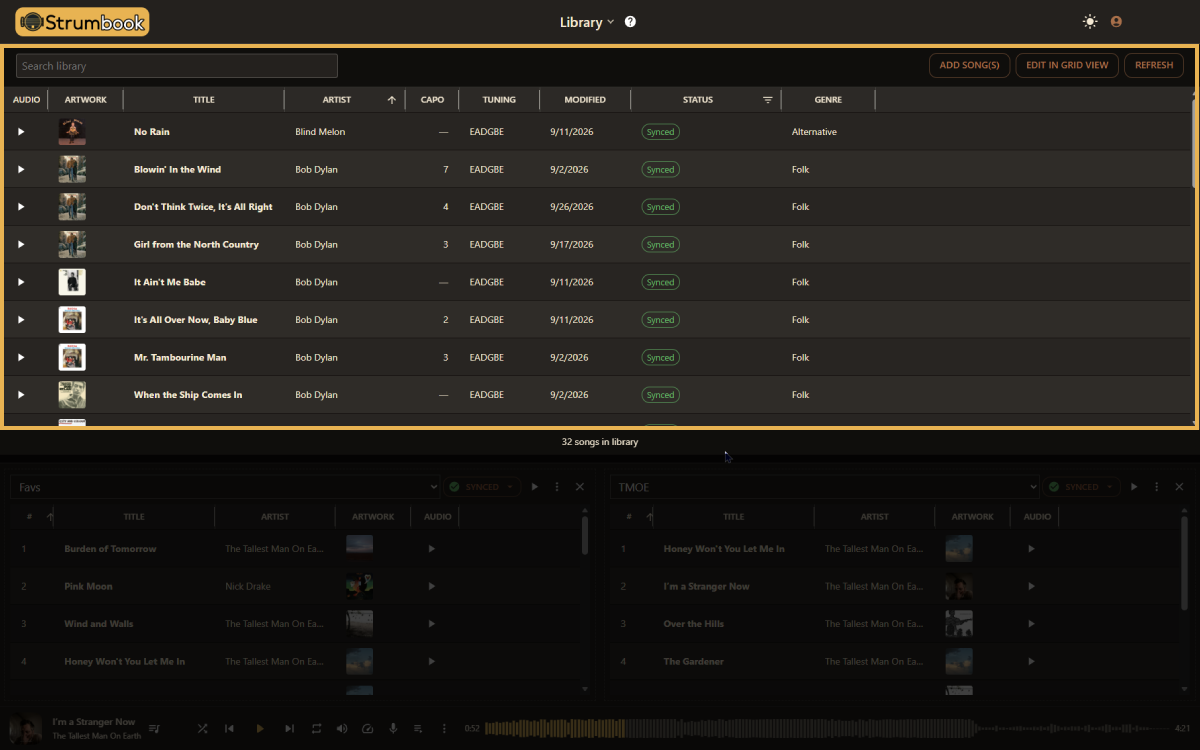Skip to next track in player

(290, 729)
